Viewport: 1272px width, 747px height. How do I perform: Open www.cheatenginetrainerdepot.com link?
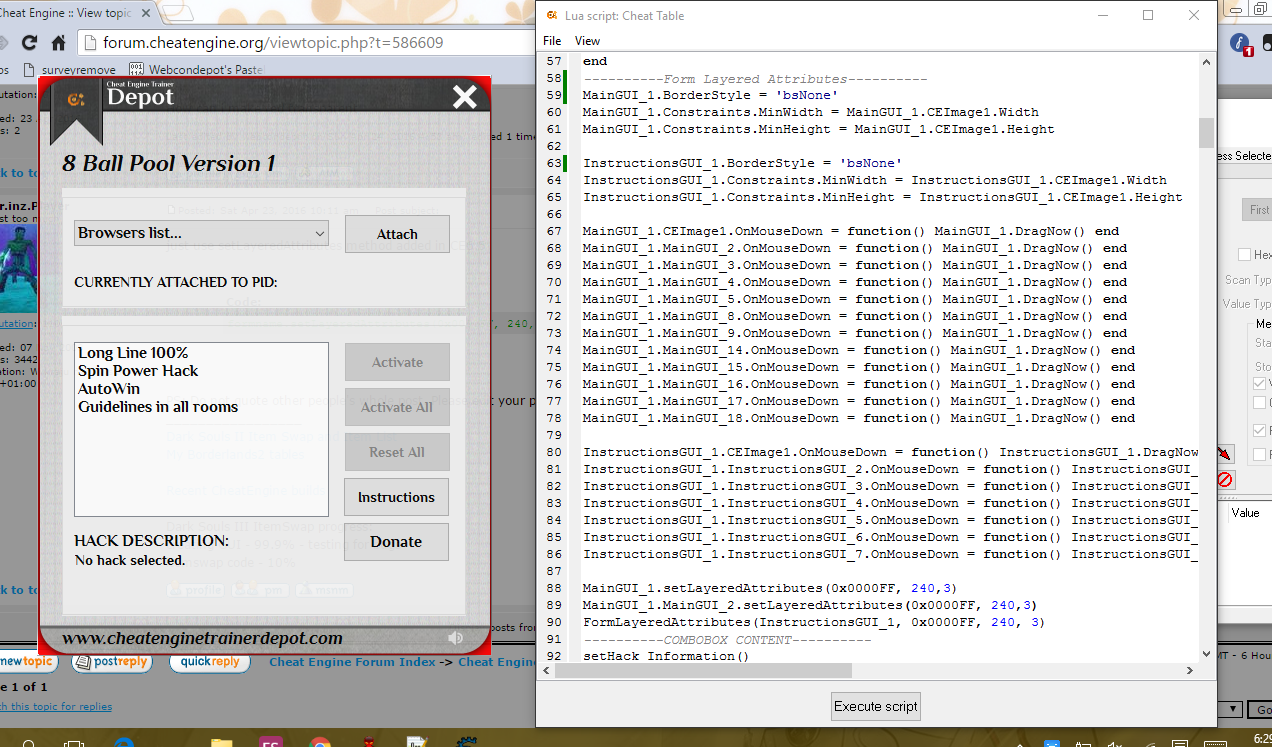pos(202,638)
